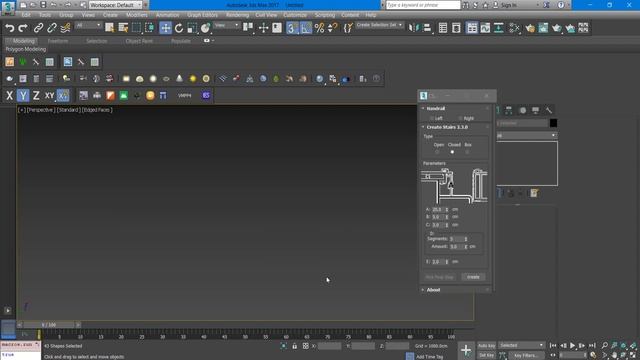Viewport: 640px width, 360px height.
Task: Open the Hierarchy panel tab icon
Action: tap(509, 110)
